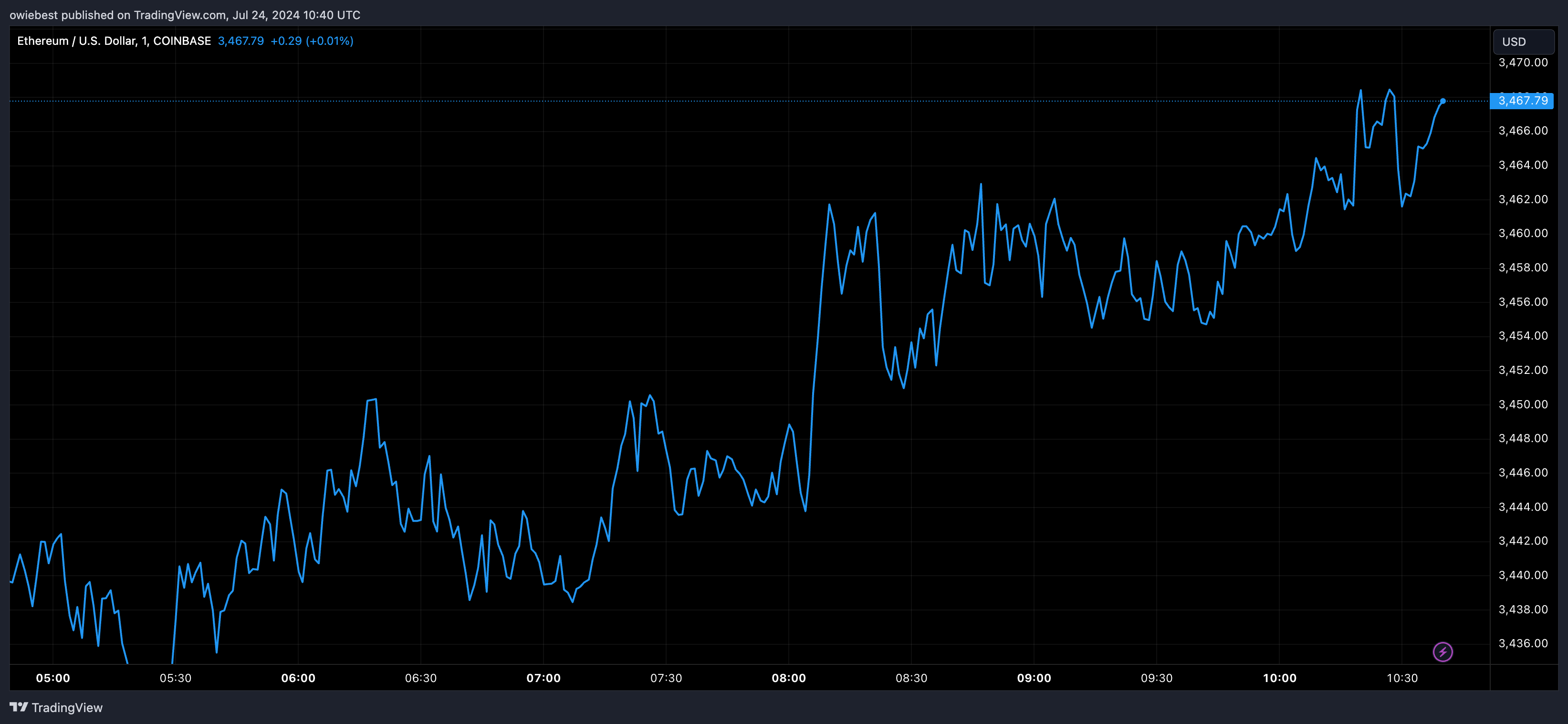This screenshot has height=724, width=1568.
Task: Click the TradingView text link at bottom
Action: pyautogui.click(x=67, y=708)
